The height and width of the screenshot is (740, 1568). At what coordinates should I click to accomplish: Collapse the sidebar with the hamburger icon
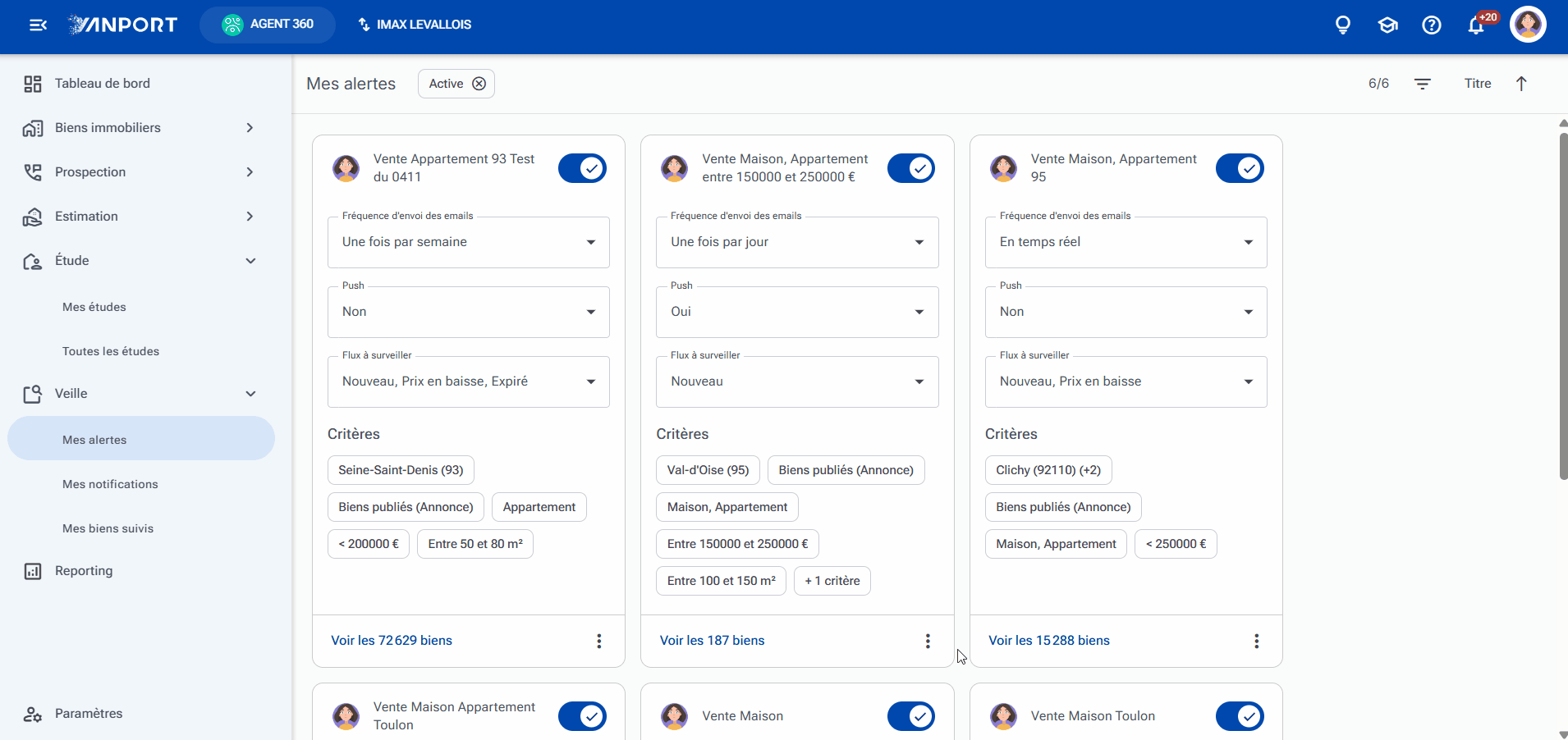pos(38,25)
